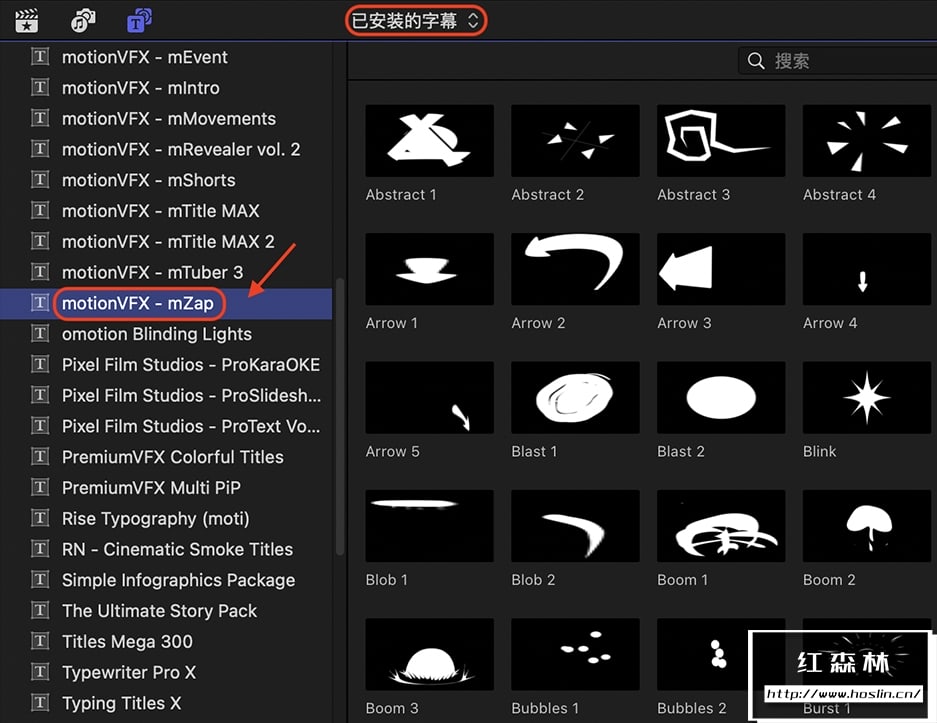The image size is (937, 723).
Task: Select the Blink title thumbnail
Action: click(x=867, y=397)
